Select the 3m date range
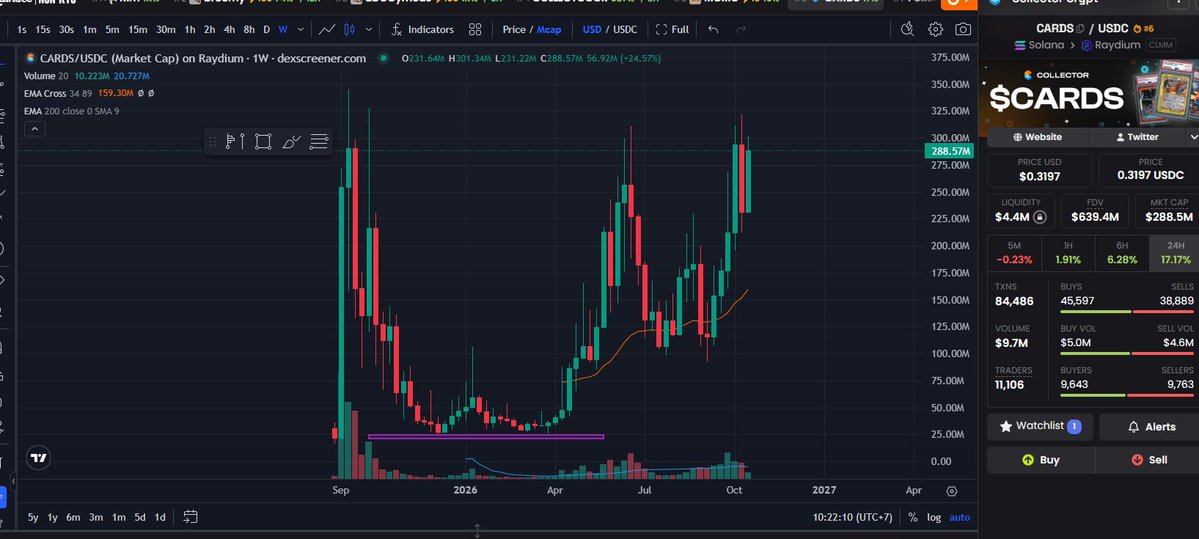1199x539 pixels. (96, 518)
